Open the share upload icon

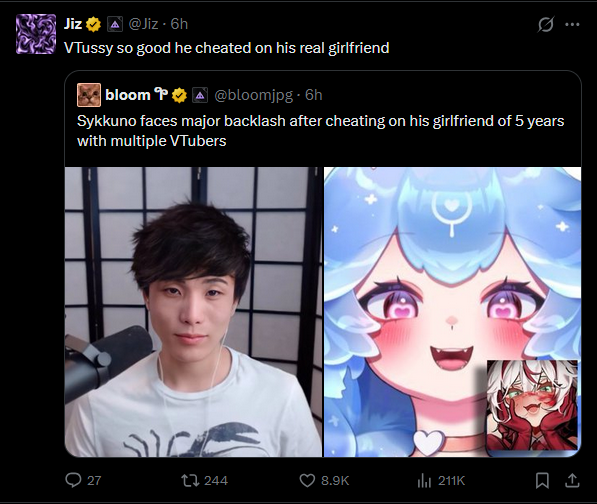click(x=572, y=480)
